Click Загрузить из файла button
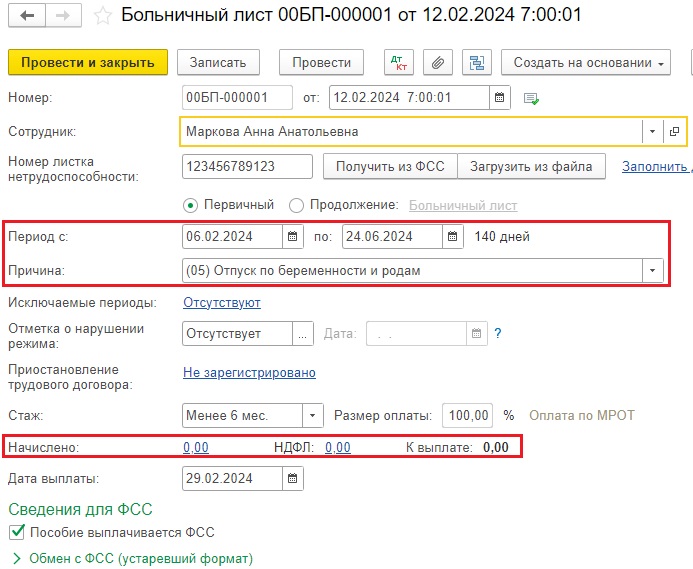This screenshot has width=693, height=569. 531,167
